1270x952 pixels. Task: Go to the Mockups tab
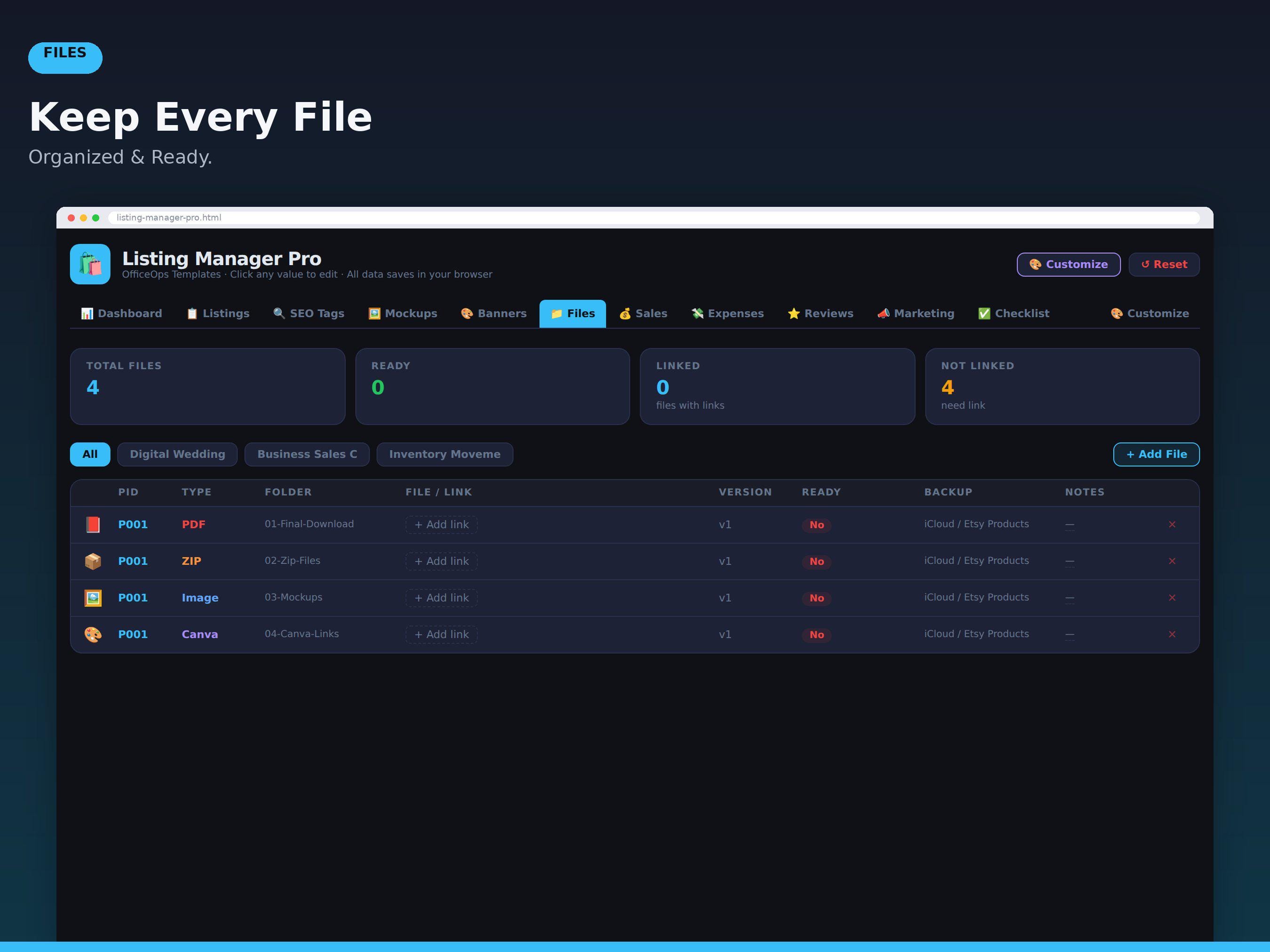[403, 313]
